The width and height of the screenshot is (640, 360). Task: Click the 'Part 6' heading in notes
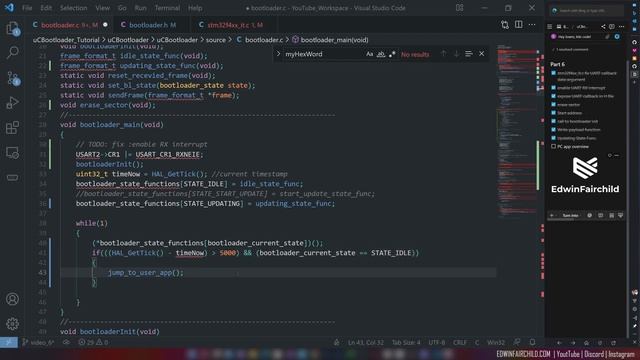557,64
